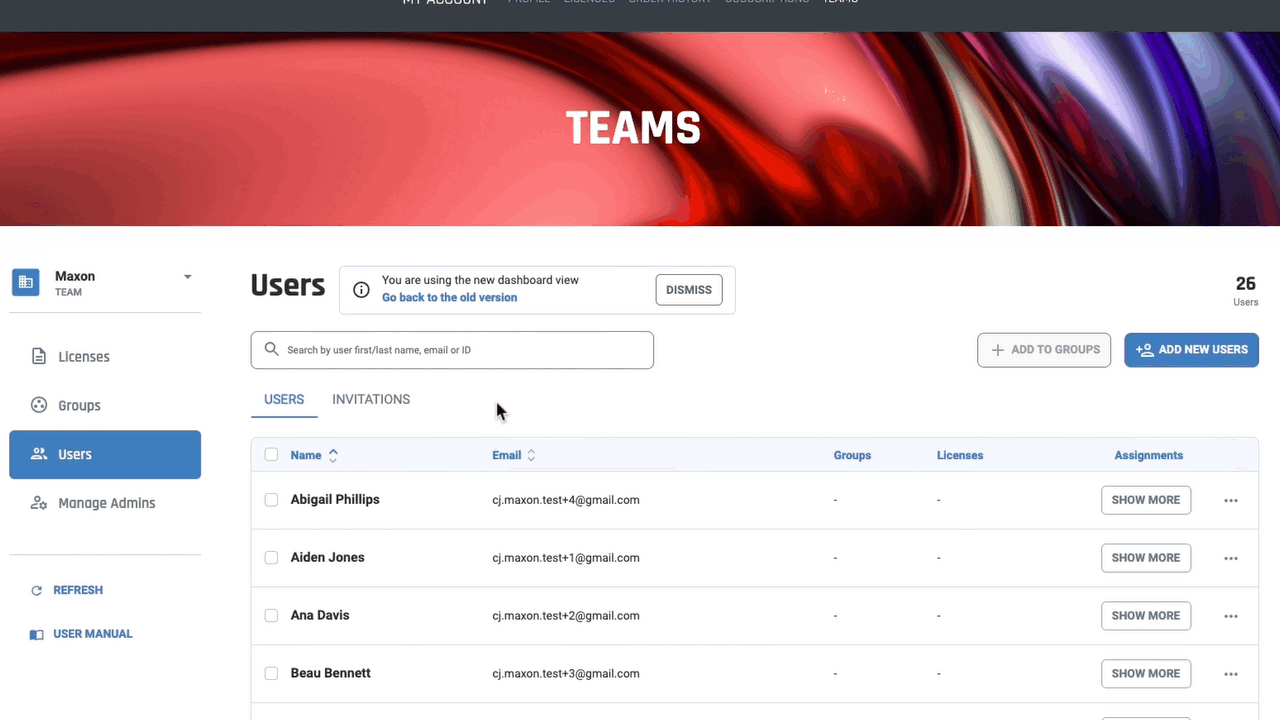The width and height of the screenshot is (1280, 720).
Task: Click email cj.maxon.test+4@gmail.com
Action: (x=566, y=500)
